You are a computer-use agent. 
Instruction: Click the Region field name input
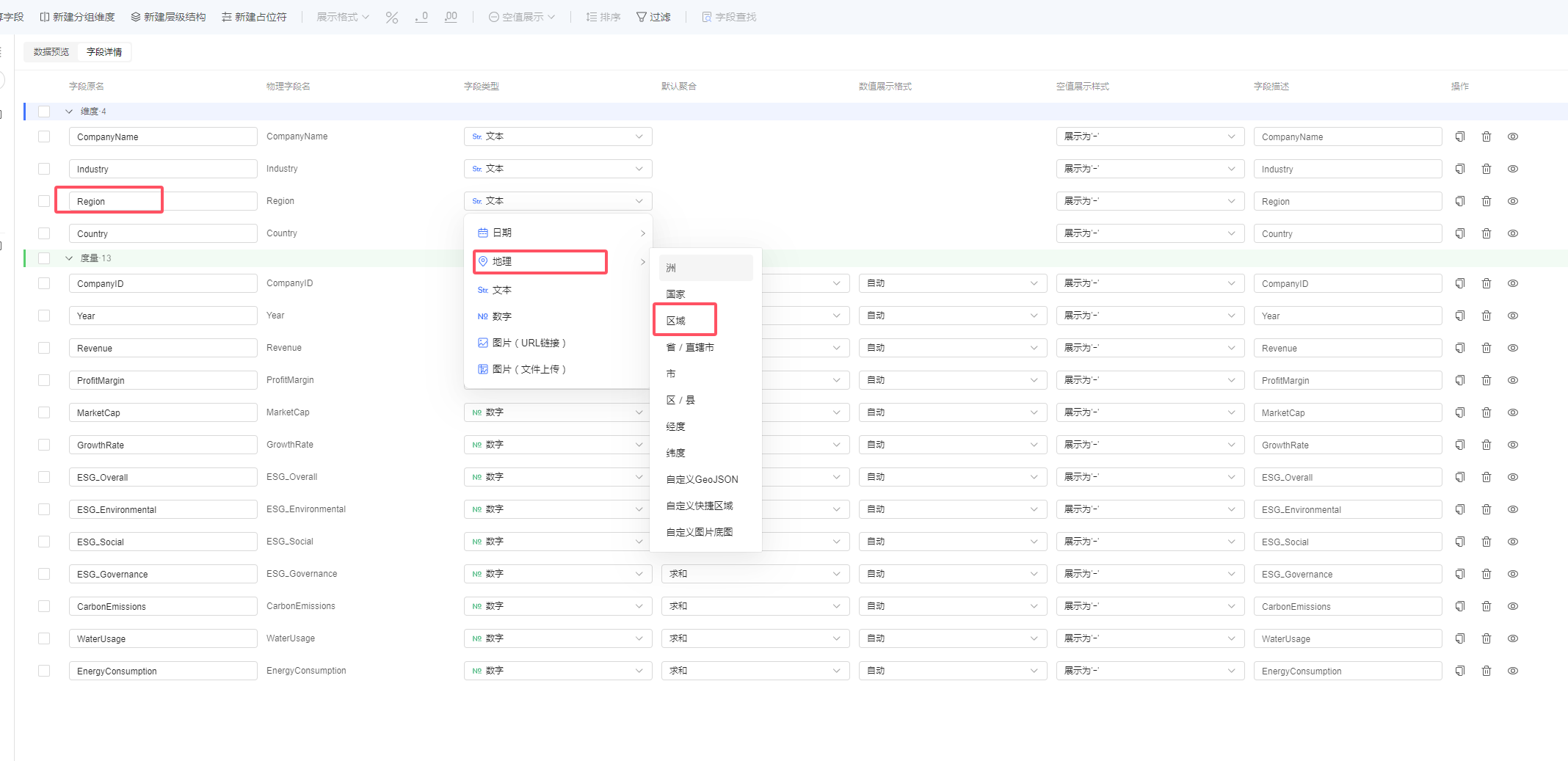point(163,201)
